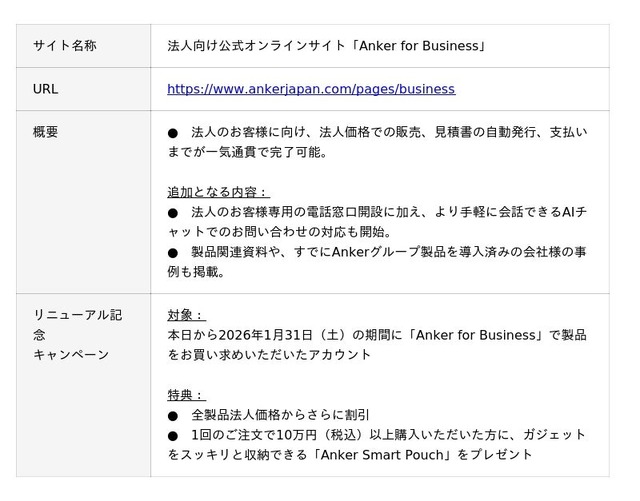Click the 対象 underlined heading
Viewport: 640px width, 501px height.
(186, 314)
